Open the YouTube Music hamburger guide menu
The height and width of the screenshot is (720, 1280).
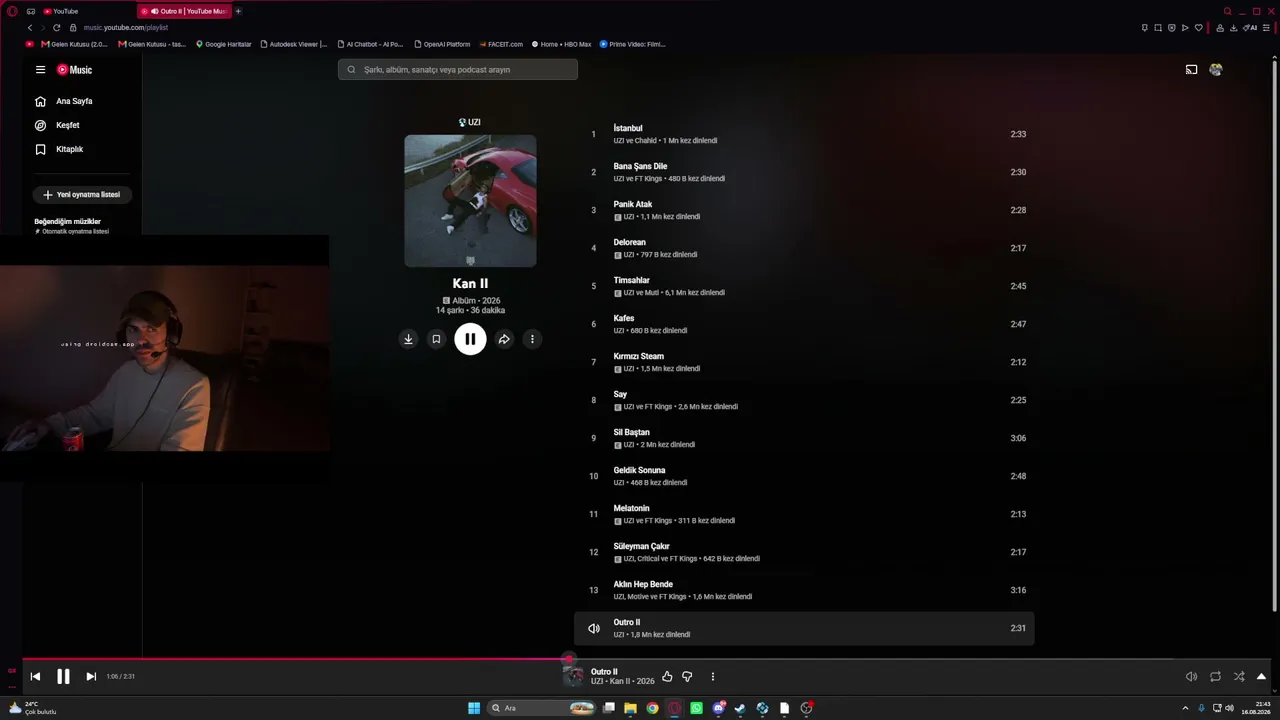click(x=40, y=70)
